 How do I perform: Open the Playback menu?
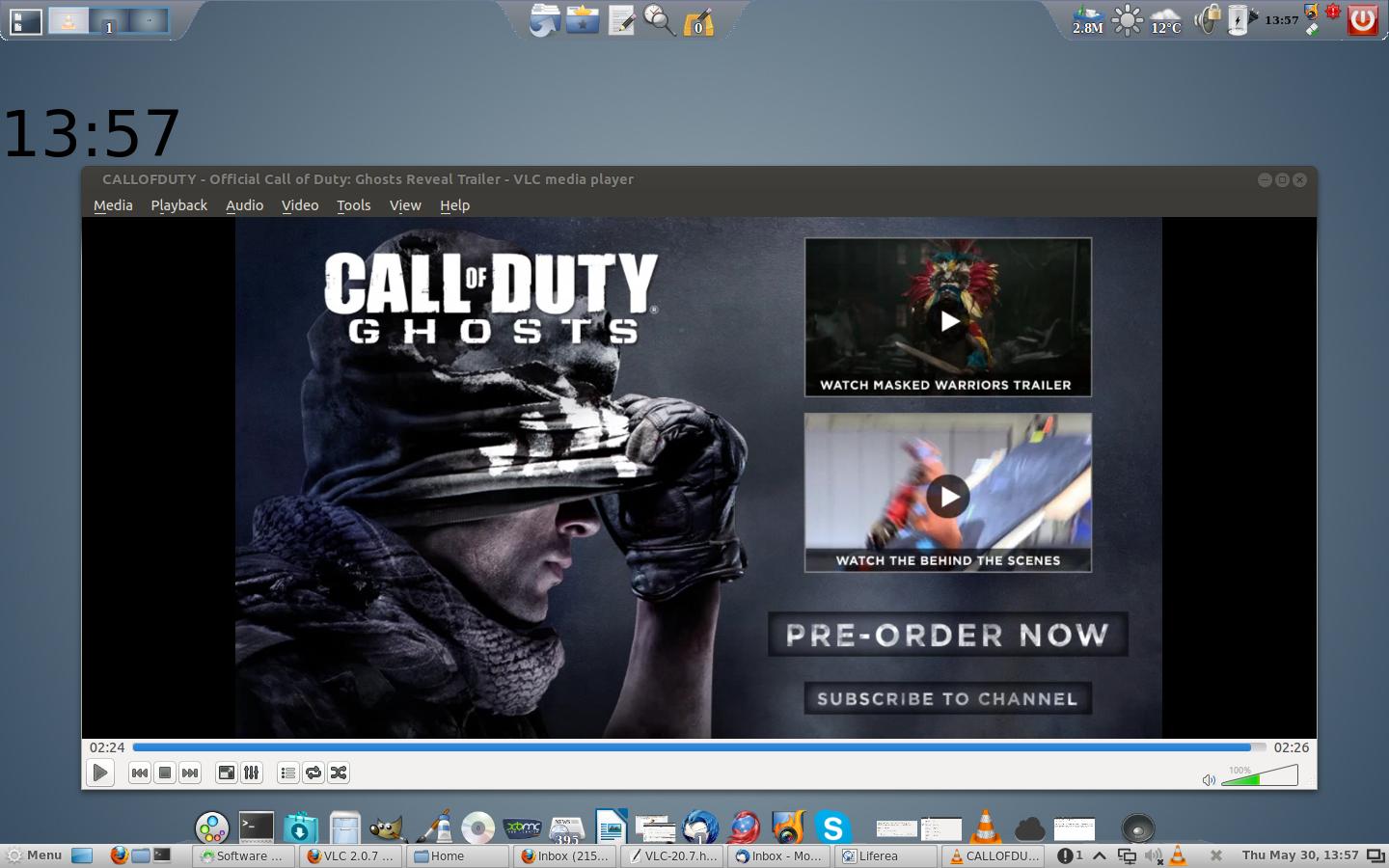point(178,205)
